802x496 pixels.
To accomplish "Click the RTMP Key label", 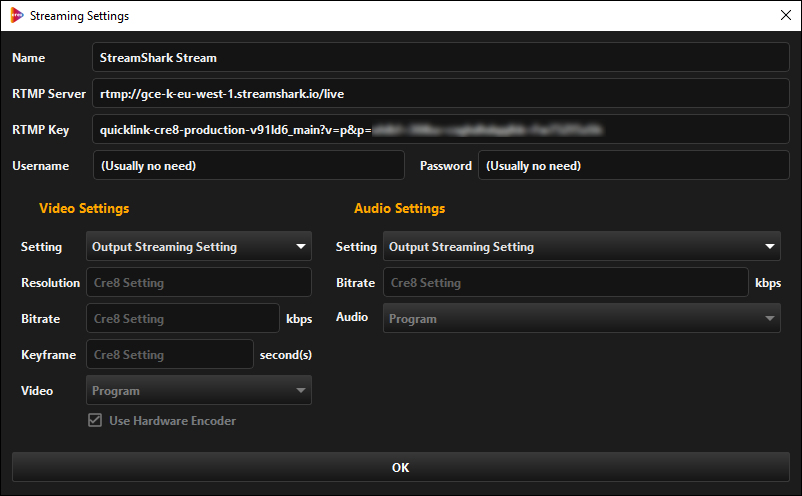I will [x=41, y=130].
